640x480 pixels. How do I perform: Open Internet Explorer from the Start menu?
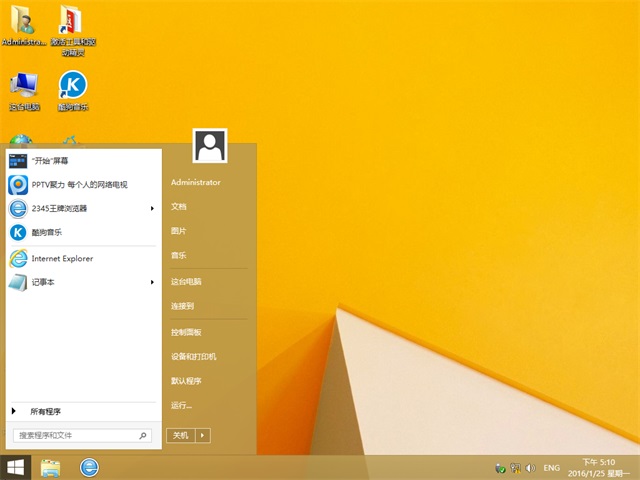[x=62, y=258]
